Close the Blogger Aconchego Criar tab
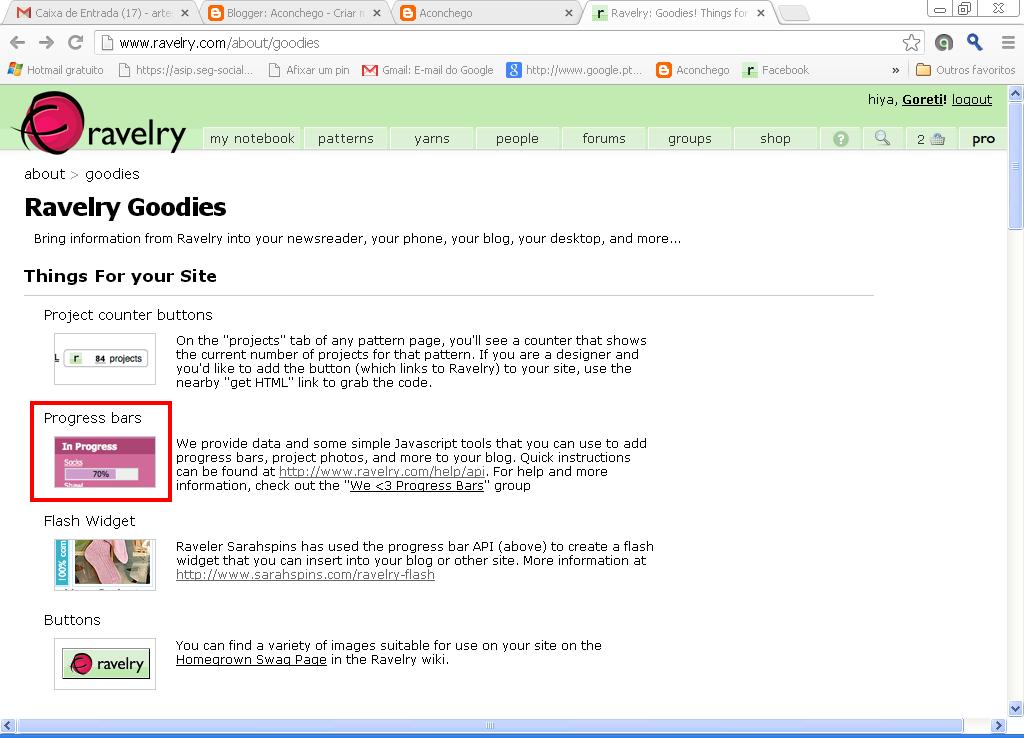Image resolution: width=1024 pixels, height=738 pixels. point(377,13)
